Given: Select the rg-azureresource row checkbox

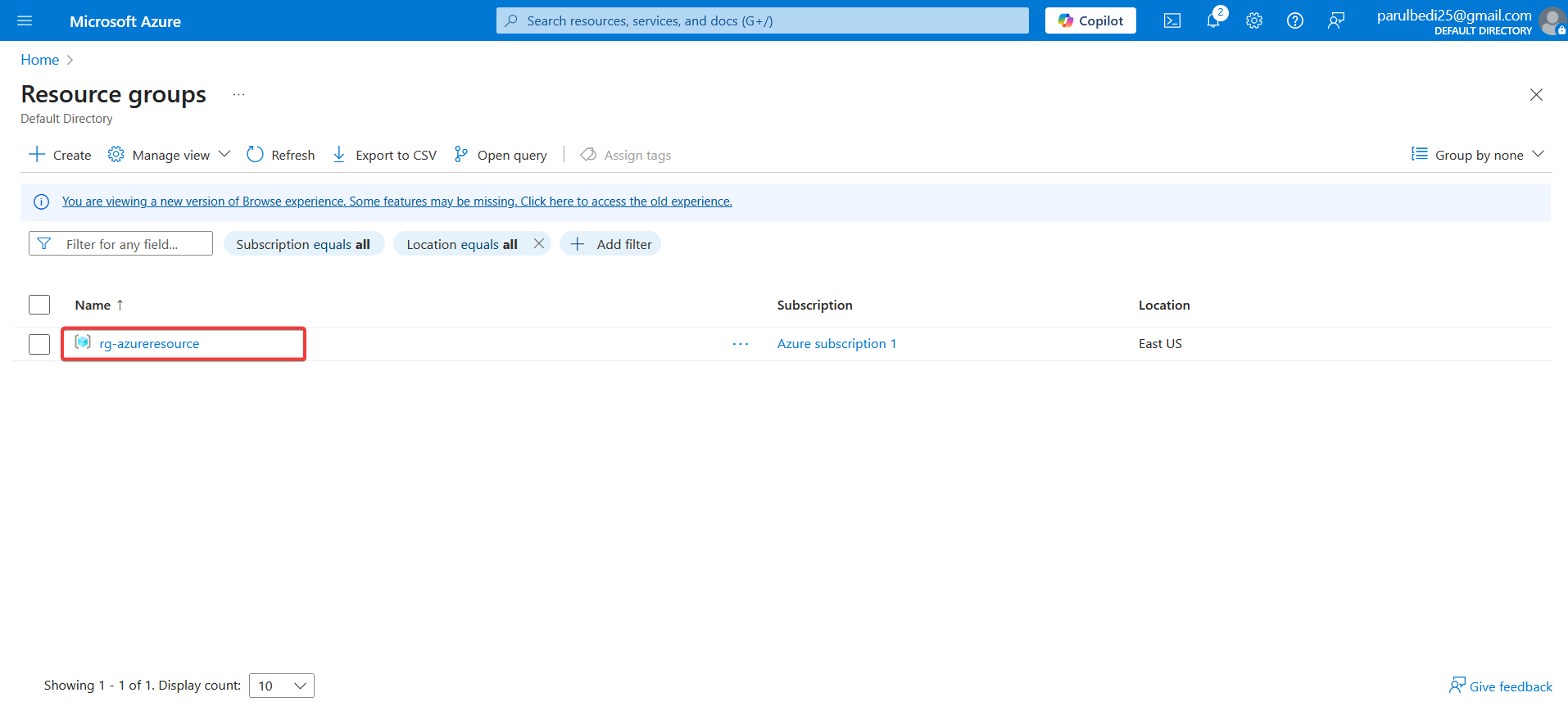Looking at the screenshot, I should pyautogui.click(x=39, y=344).
